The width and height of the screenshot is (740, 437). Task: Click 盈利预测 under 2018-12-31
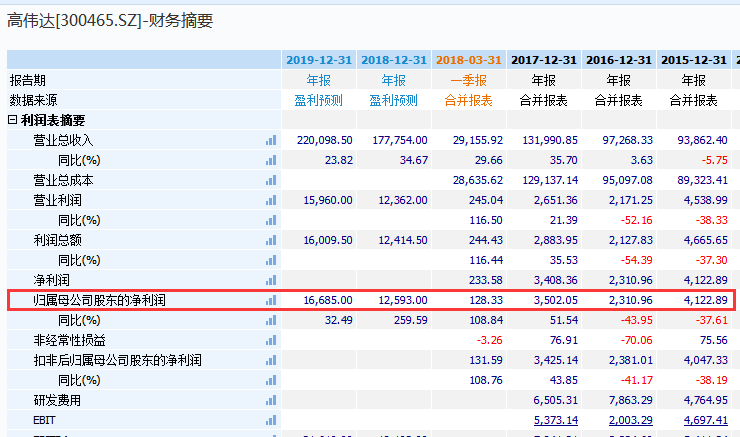[394, 100]
